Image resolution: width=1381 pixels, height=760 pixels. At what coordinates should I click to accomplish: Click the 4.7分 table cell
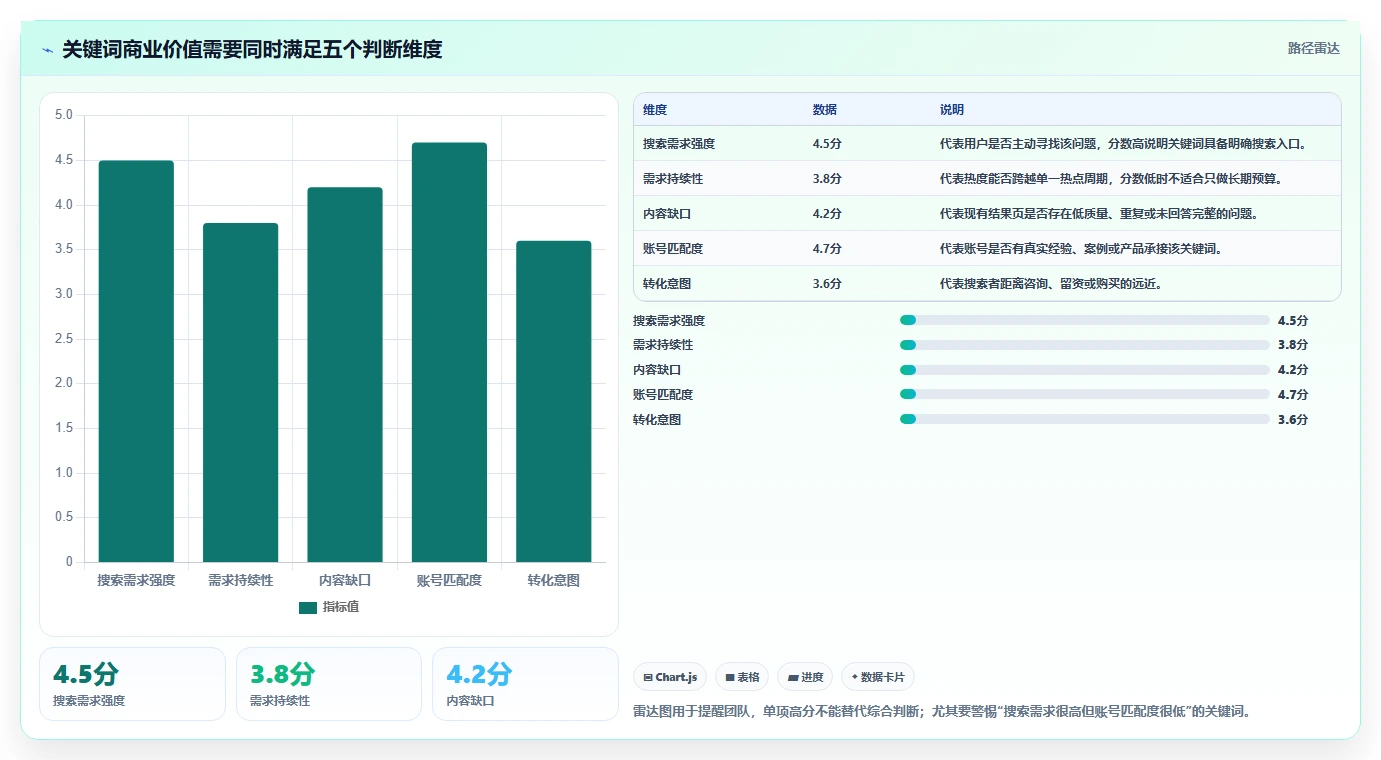(827, 249)
